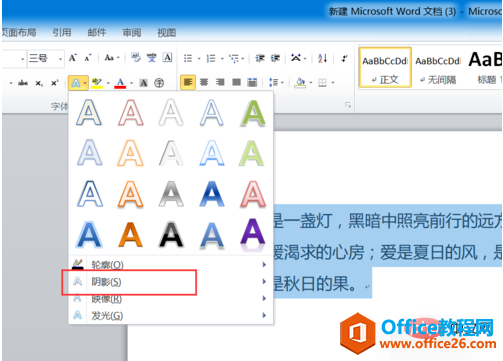The image size is (503, 361).
Task: Toggle Character Shading
Action: tap(143, 83)
